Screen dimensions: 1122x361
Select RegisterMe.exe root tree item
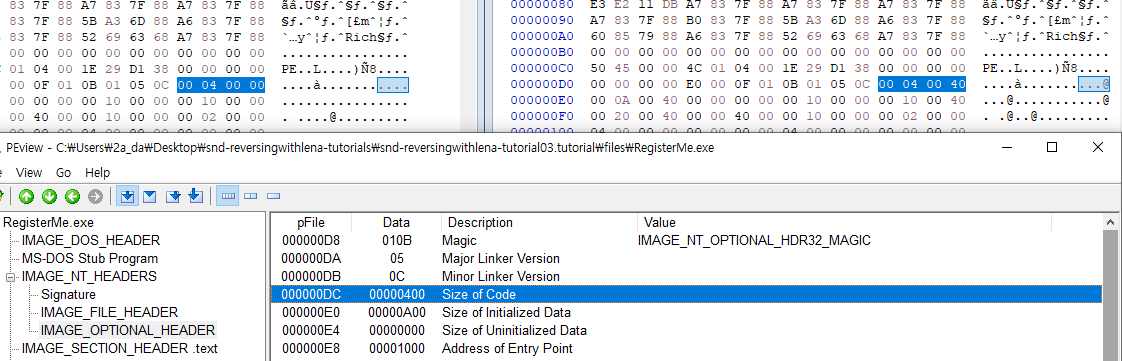[x=48, y=223]
